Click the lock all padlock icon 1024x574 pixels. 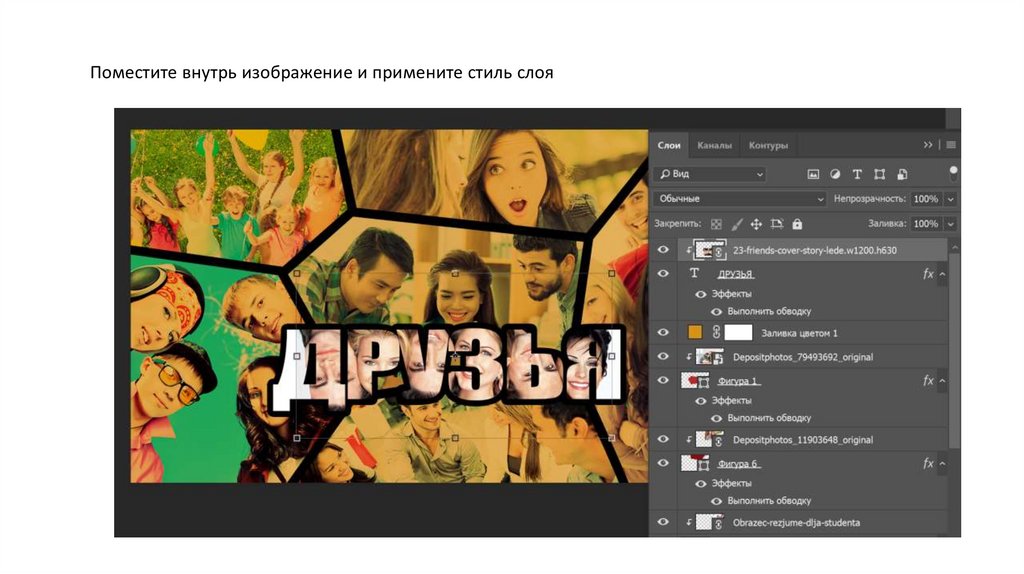pyautogui.click(x=797, y=224)
